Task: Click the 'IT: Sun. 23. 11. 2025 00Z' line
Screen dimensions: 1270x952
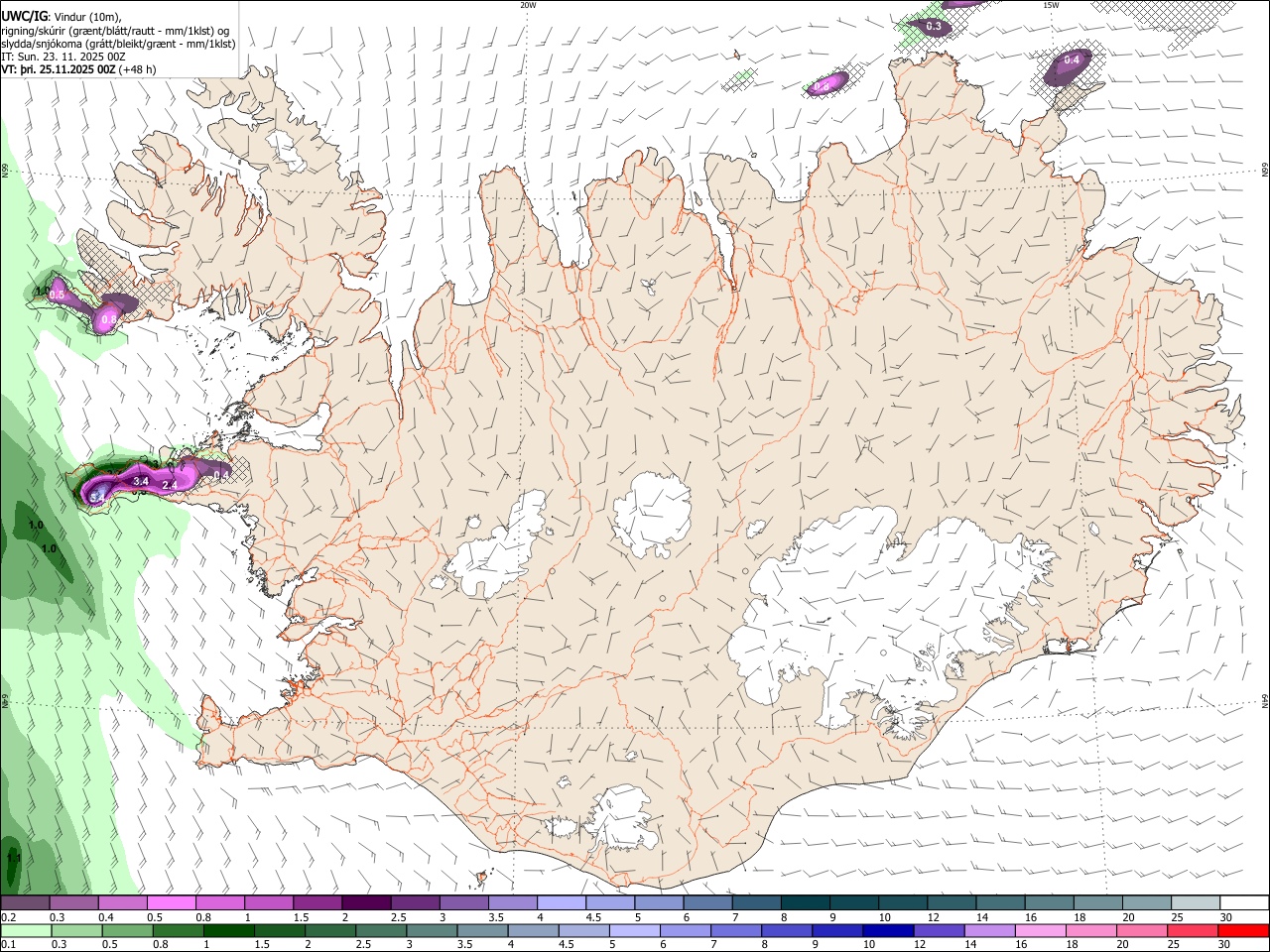Action: point(63,57)
